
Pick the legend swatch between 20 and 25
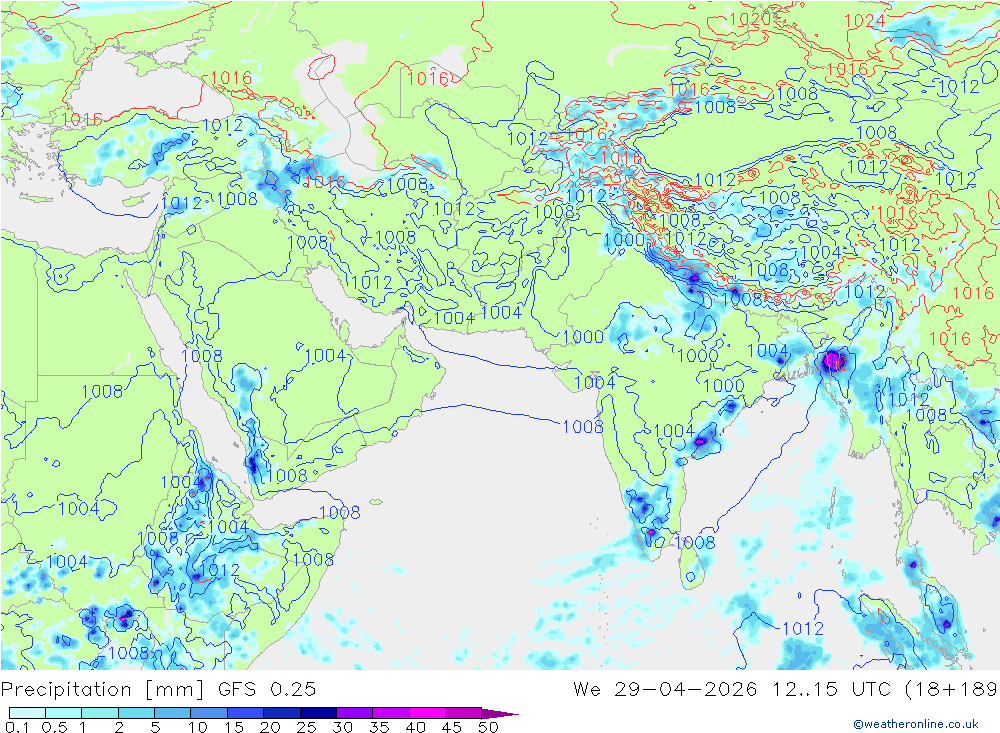point(281,713)
